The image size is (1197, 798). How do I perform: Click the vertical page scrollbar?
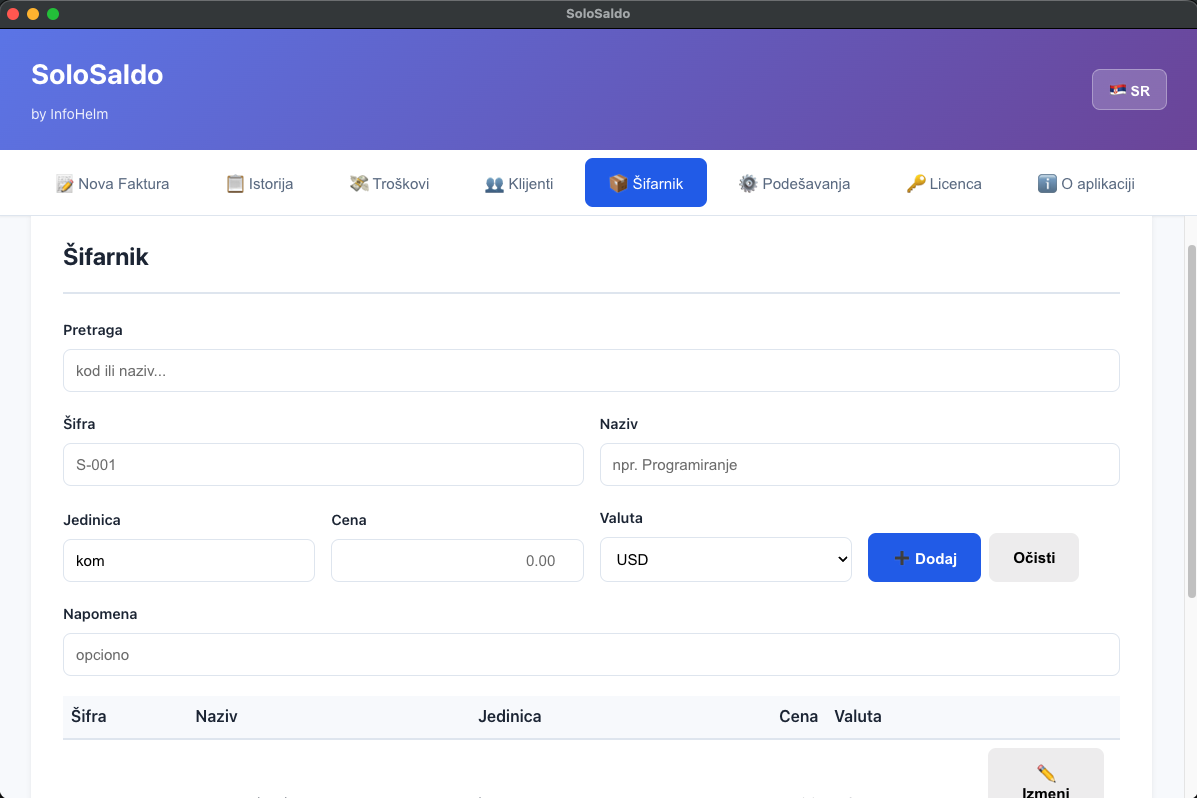(x=1190, y=420)
